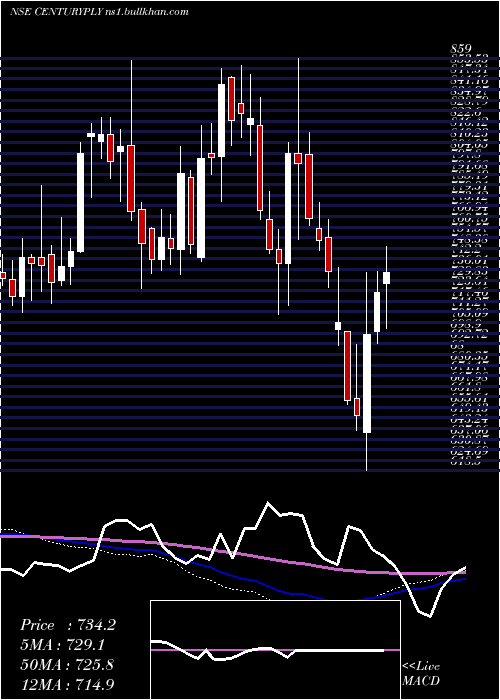Viewport: 500px width, 700px height.
Task: Click the <<Live MACD label
Action: 421,674
